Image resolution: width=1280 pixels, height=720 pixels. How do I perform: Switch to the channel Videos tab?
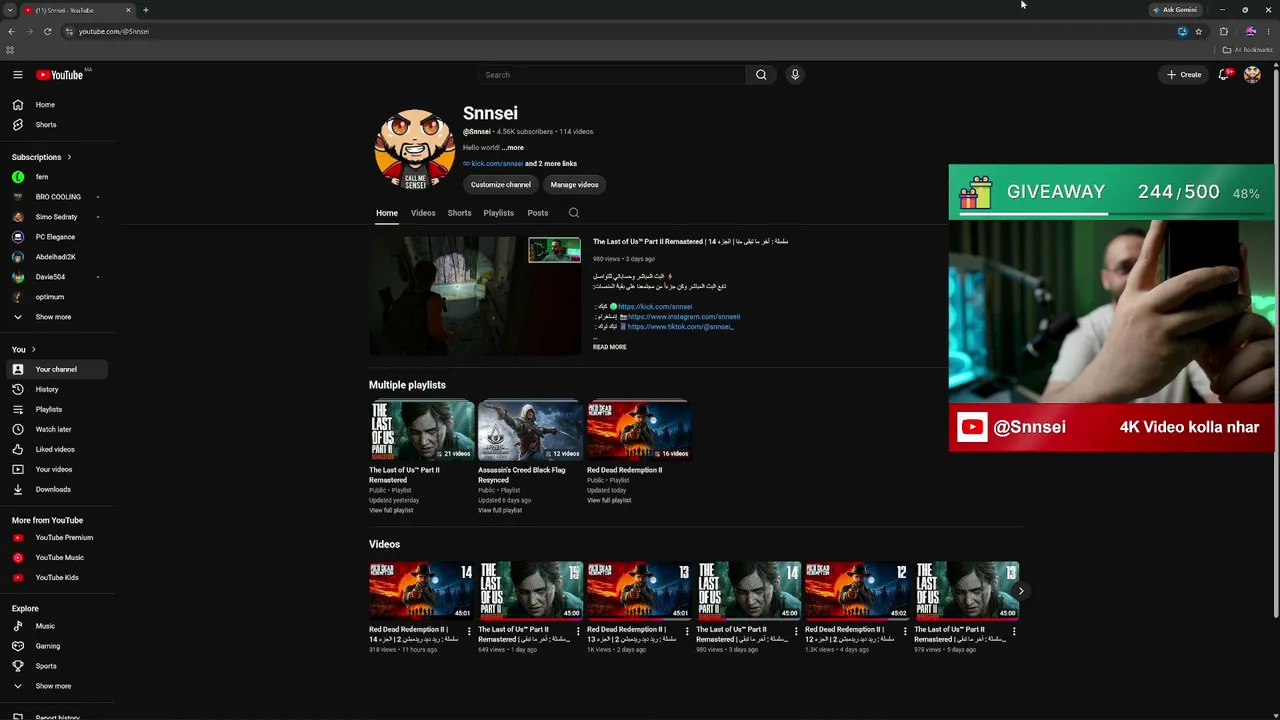(423, 213)
